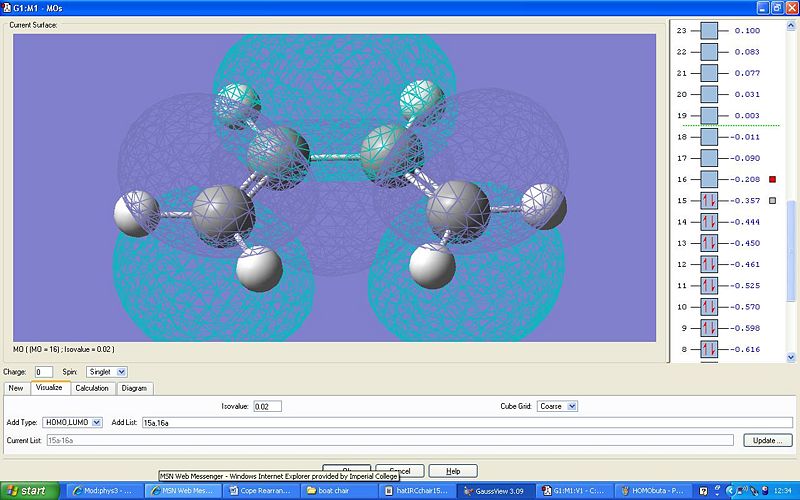This screenshot has height=500, width=800.
Task: Click the Help button
Action: (x=453, y=471)
